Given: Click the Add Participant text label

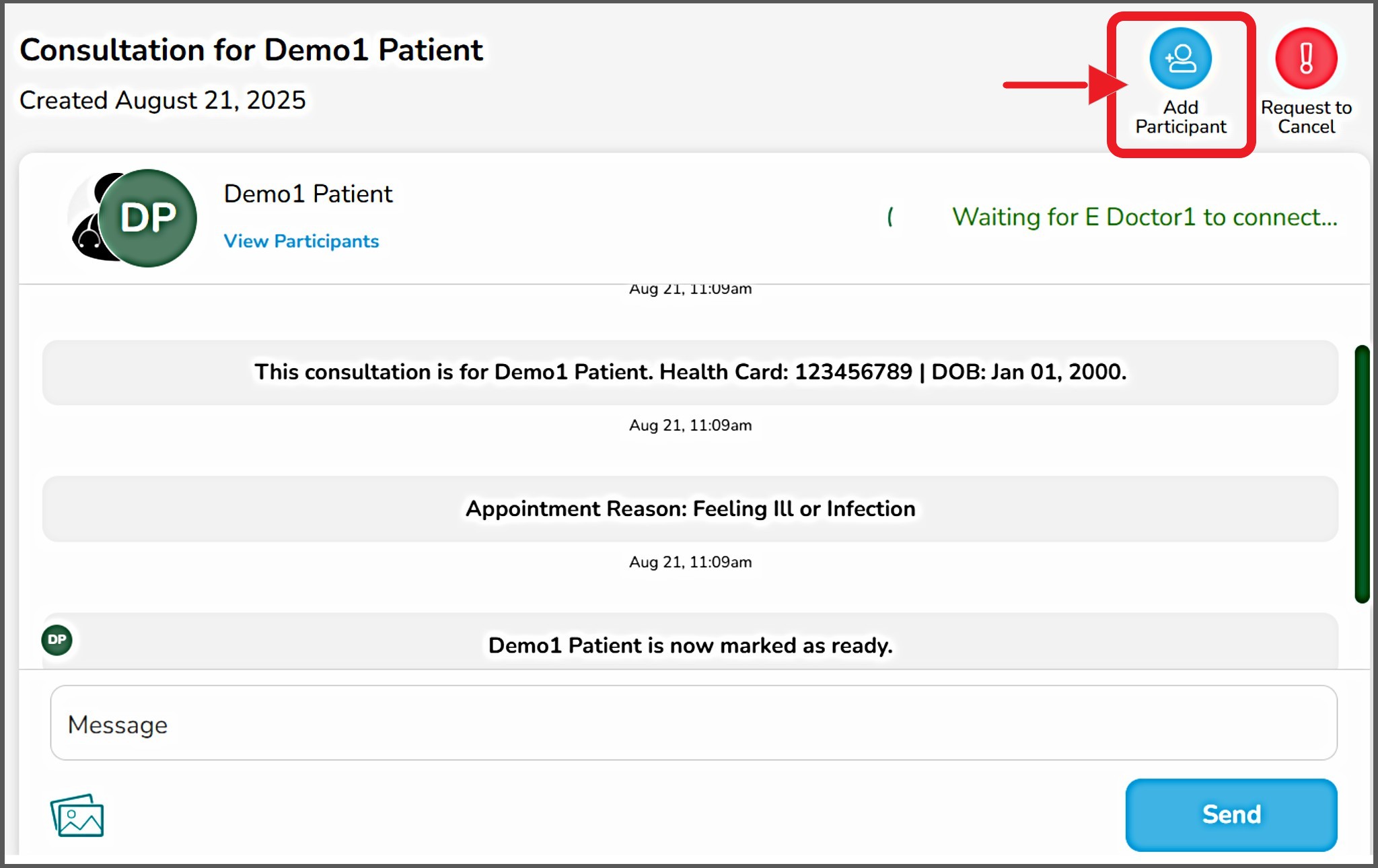Looking at the screenshot, I should 1181,117.
